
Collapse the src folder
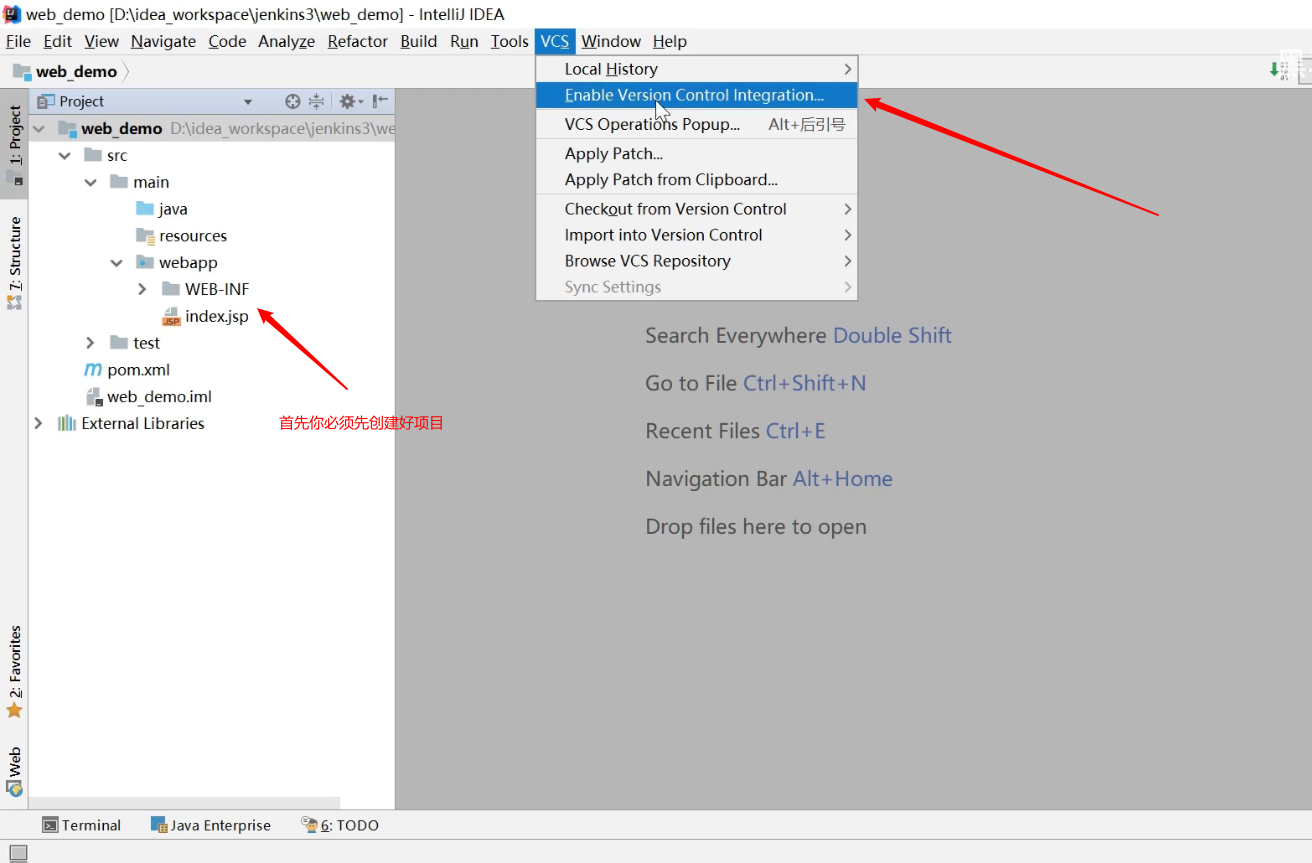pyautogui.click(x=65, y=156)
